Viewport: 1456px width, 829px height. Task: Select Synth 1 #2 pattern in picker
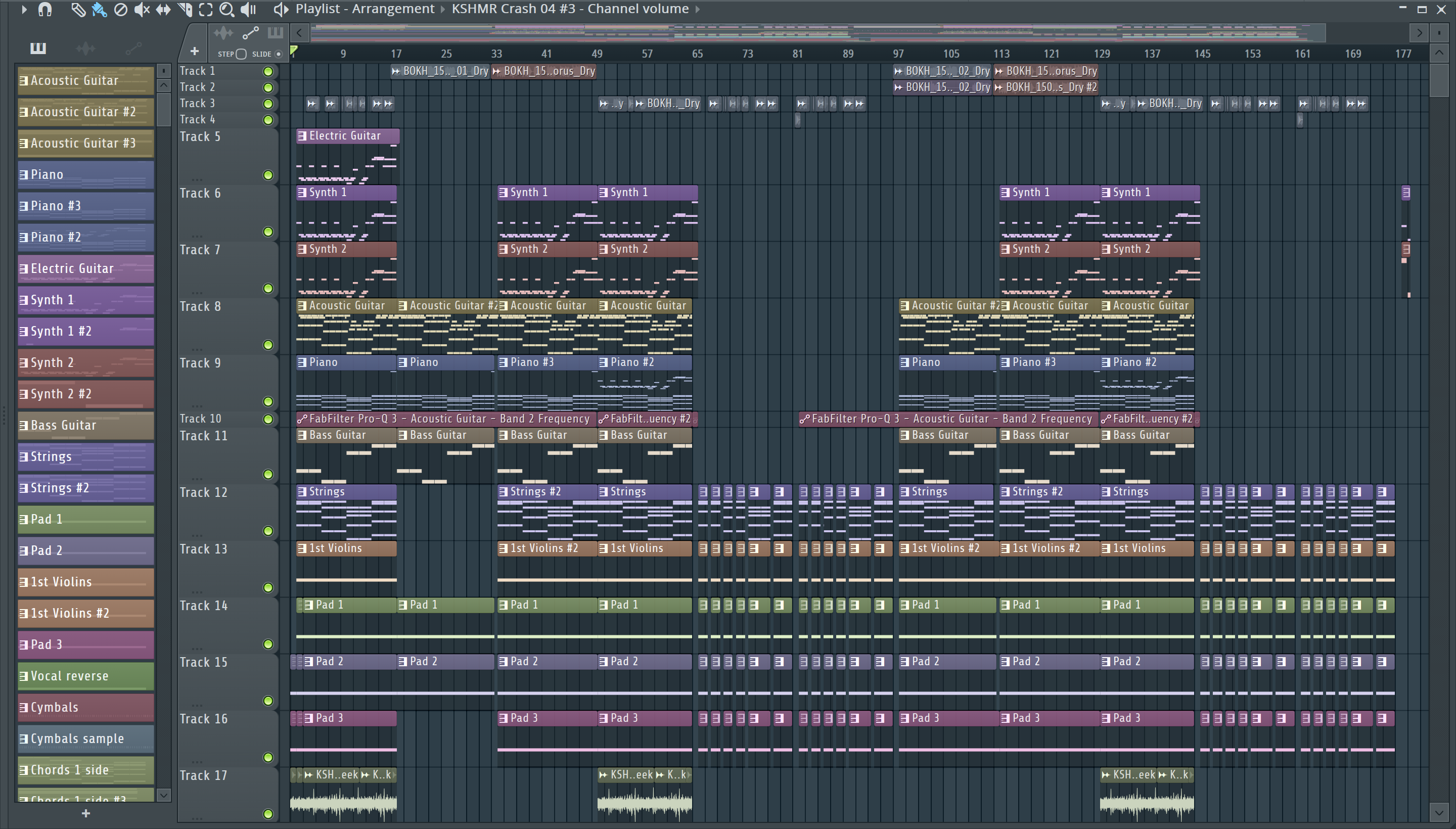coord(85,331)
